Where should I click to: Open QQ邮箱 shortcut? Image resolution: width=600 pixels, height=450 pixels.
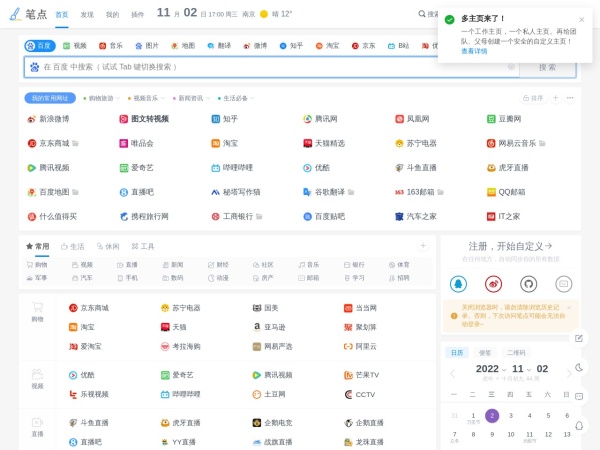(x=506, y=192)
